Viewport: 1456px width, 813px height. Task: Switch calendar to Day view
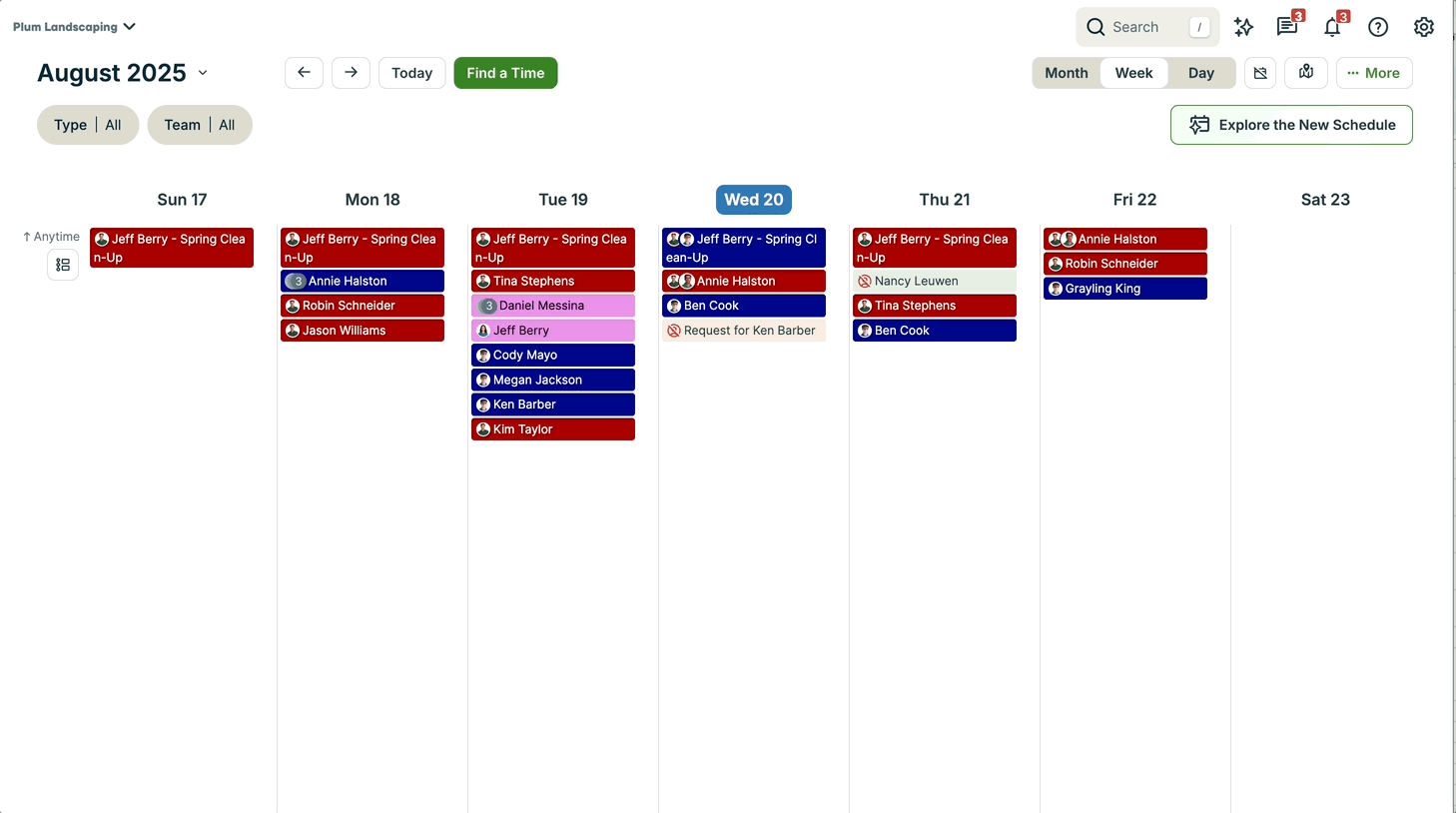click(1201, 73)
